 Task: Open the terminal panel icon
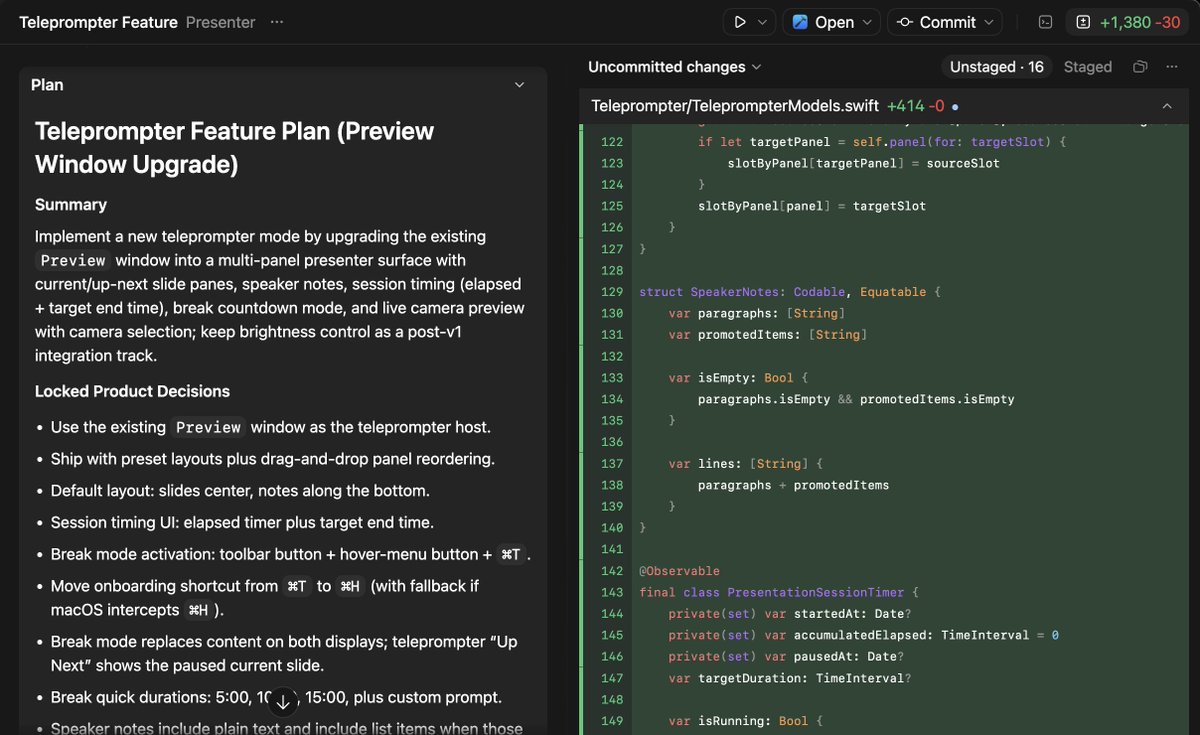[1046, 22]
